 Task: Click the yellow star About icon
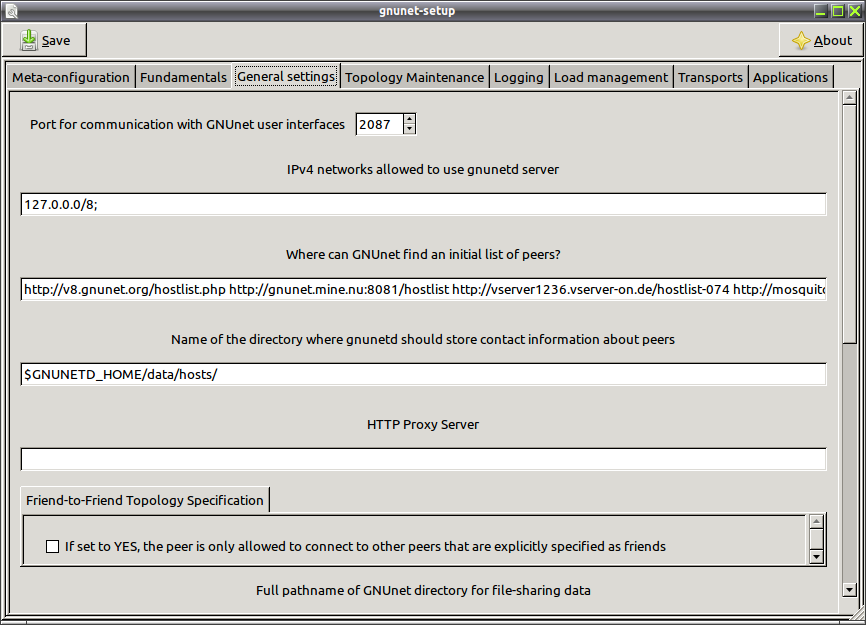801,40
